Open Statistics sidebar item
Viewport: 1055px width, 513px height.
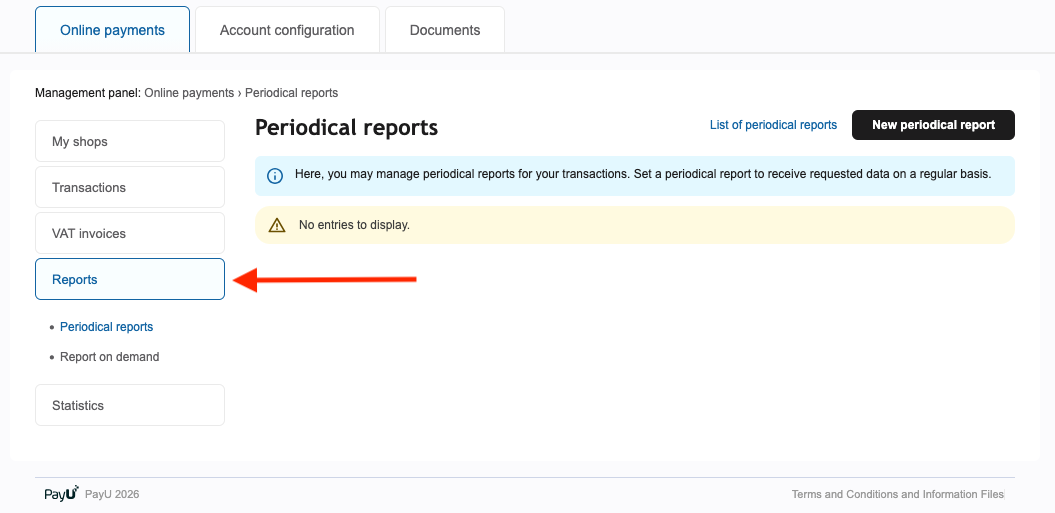(130, 405)
